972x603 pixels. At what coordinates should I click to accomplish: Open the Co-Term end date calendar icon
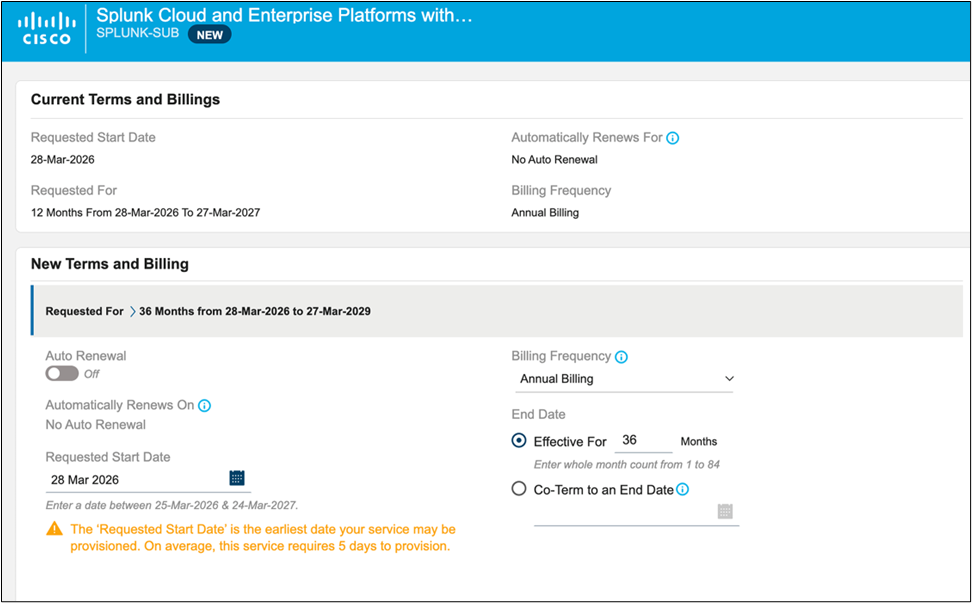point(725,512)
